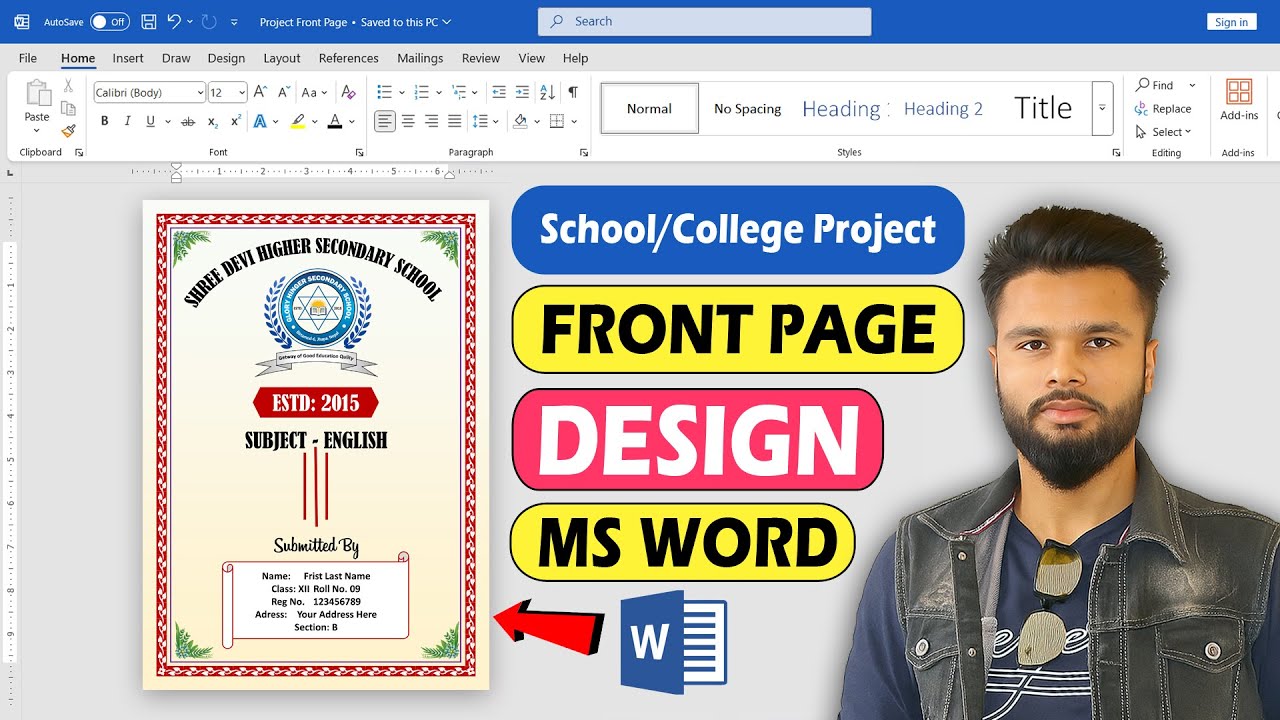1280x720 pixels.
Task: Apply paragraph shading fill color
Action: pos(520,121)
